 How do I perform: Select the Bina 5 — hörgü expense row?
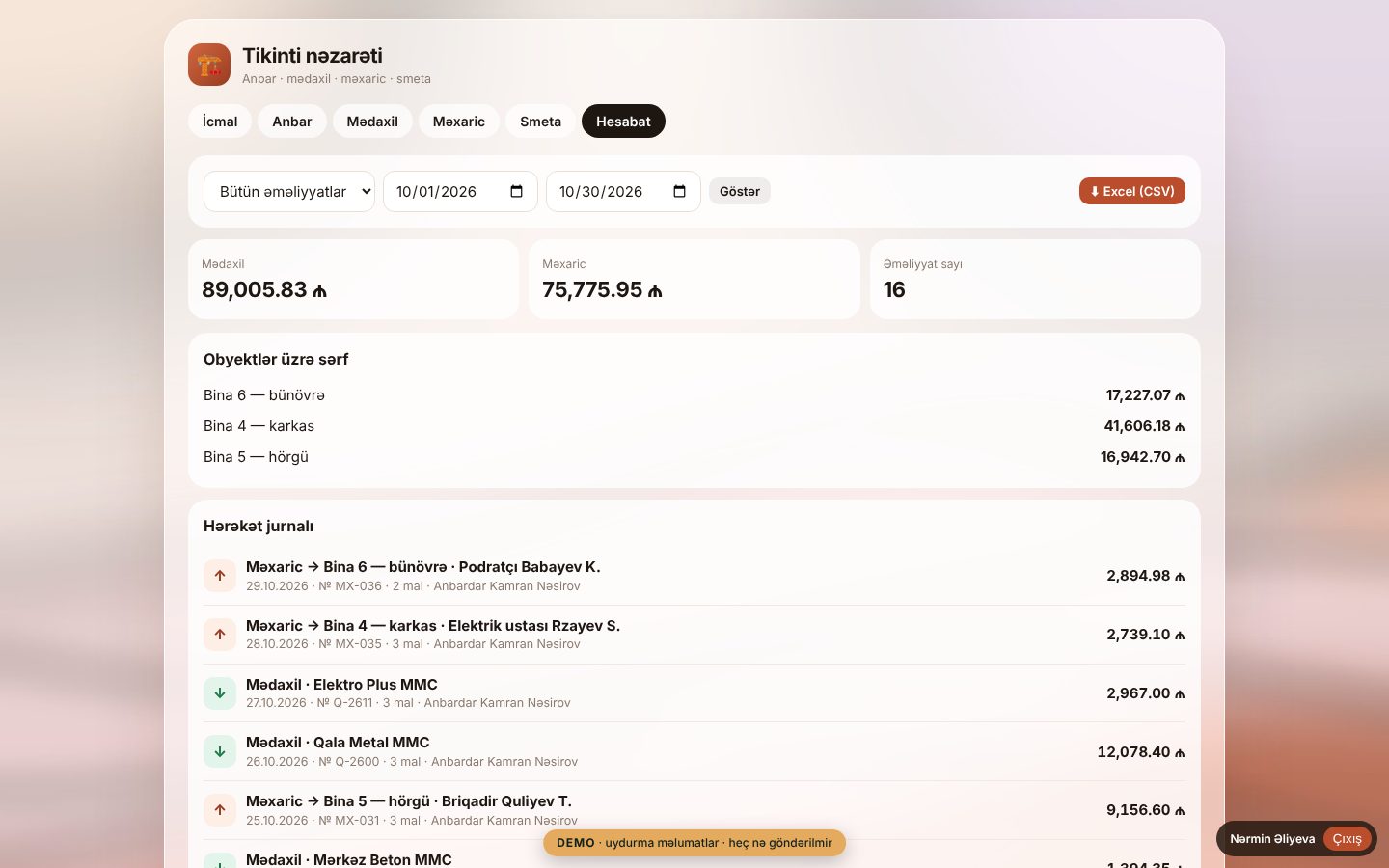pyautogui.click(x=694, y=457)
